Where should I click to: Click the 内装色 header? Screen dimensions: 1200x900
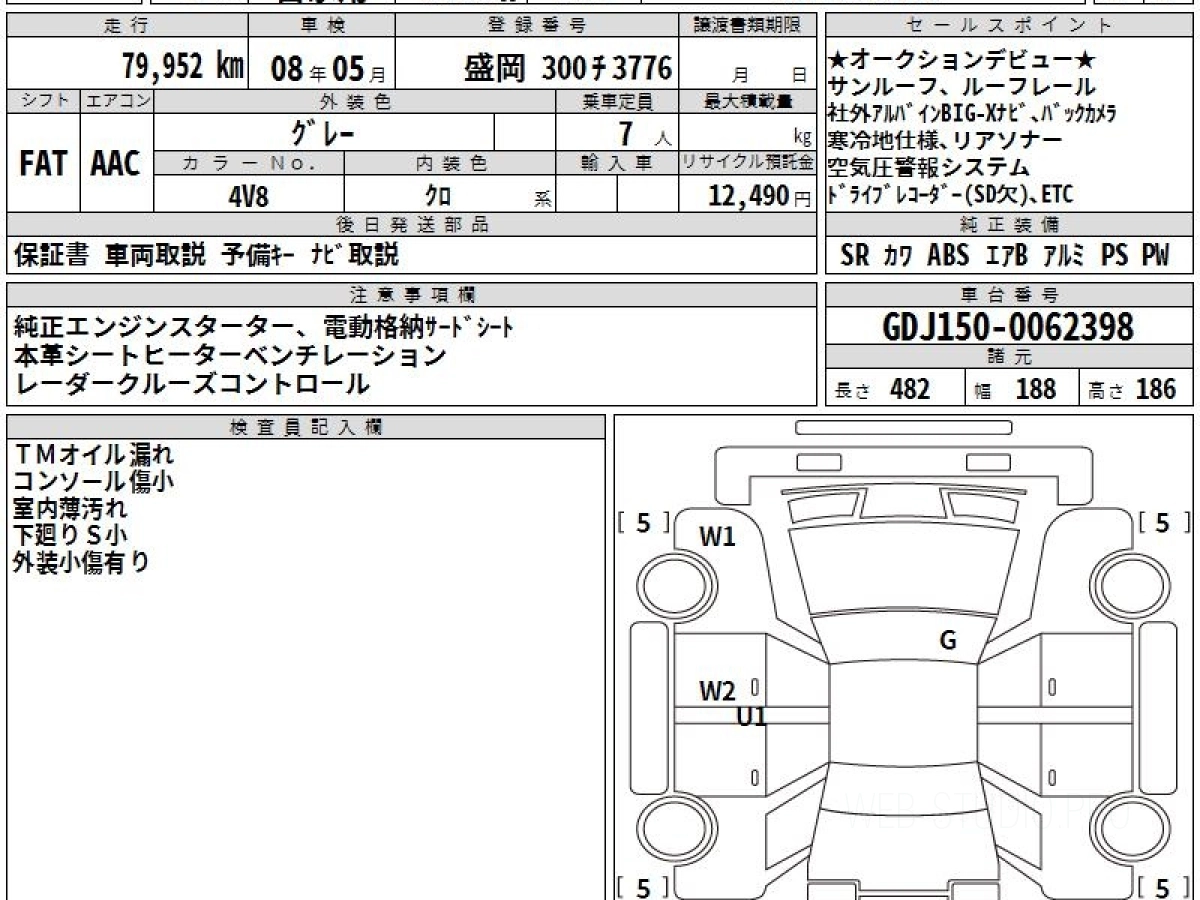[x=450, y=163]
